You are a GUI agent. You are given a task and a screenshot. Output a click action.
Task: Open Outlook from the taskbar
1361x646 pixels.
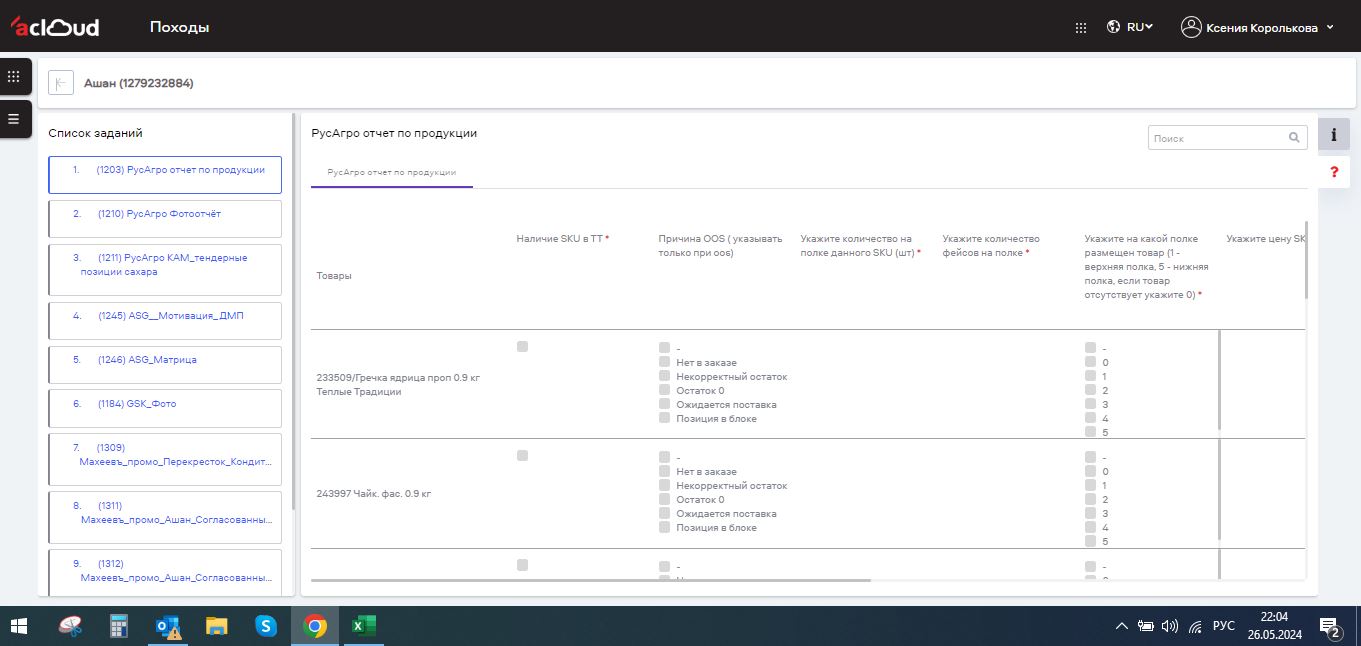(x=168, y=627)
